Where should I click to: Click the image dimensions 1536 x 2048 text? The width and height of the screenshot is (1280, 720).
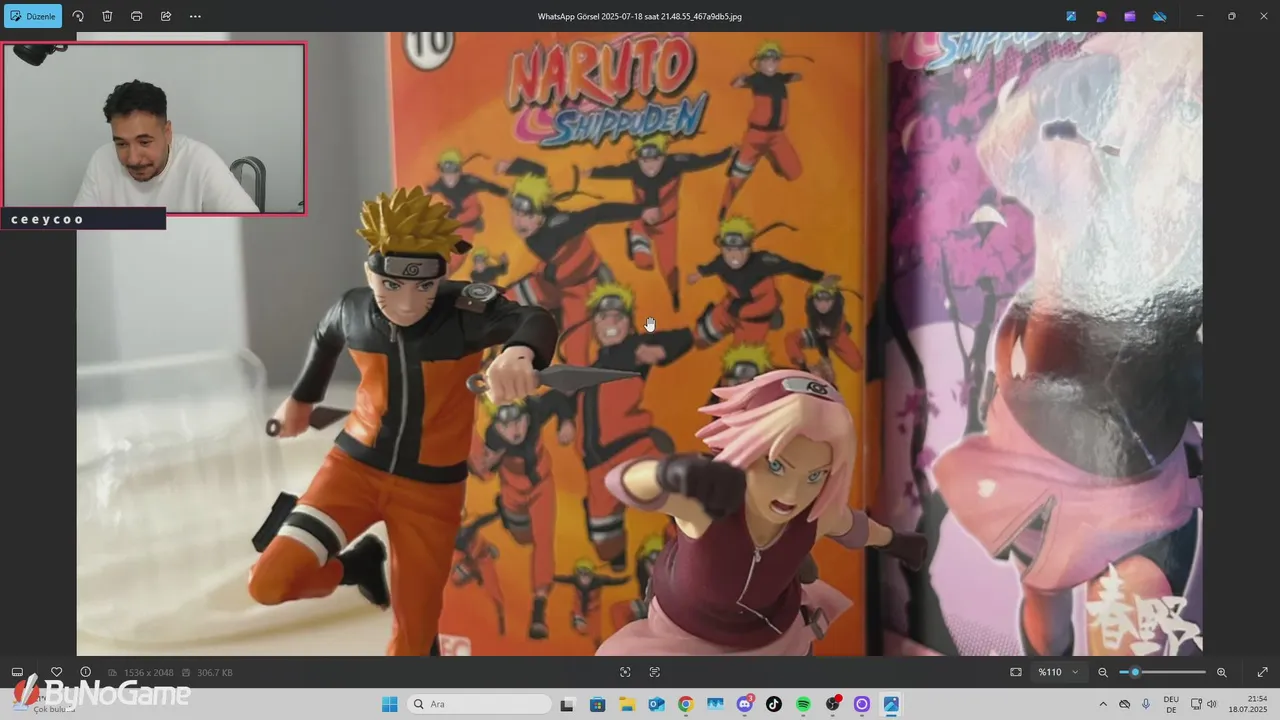coord(148,673)
